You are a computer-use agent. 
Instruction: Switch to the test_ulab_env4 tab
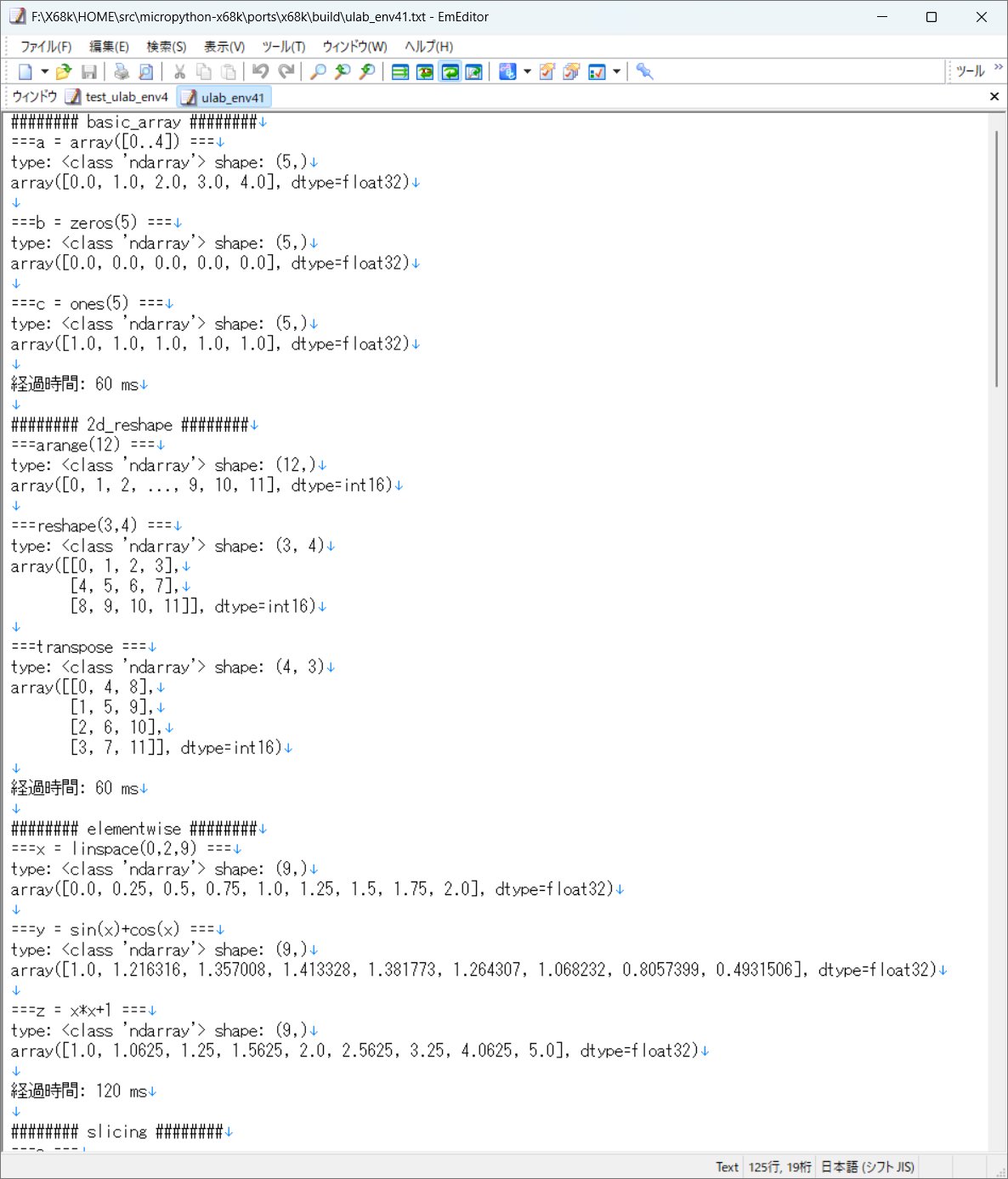(x=117, y=97)
